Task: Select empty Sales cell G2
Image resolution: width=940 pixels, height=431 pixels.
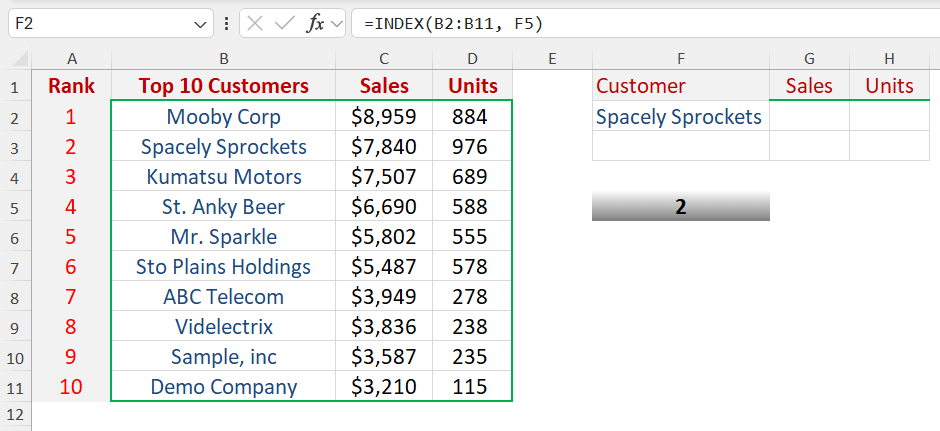Action: click(809, 117)
